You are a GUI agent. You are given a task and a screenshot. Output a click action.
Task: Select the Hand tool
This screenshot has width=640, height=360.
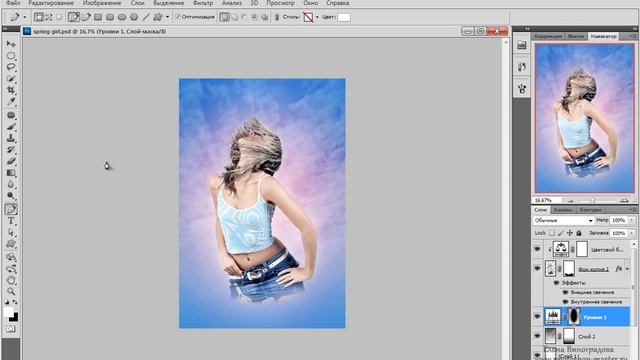pyautogui.click(x=11, y=280)
